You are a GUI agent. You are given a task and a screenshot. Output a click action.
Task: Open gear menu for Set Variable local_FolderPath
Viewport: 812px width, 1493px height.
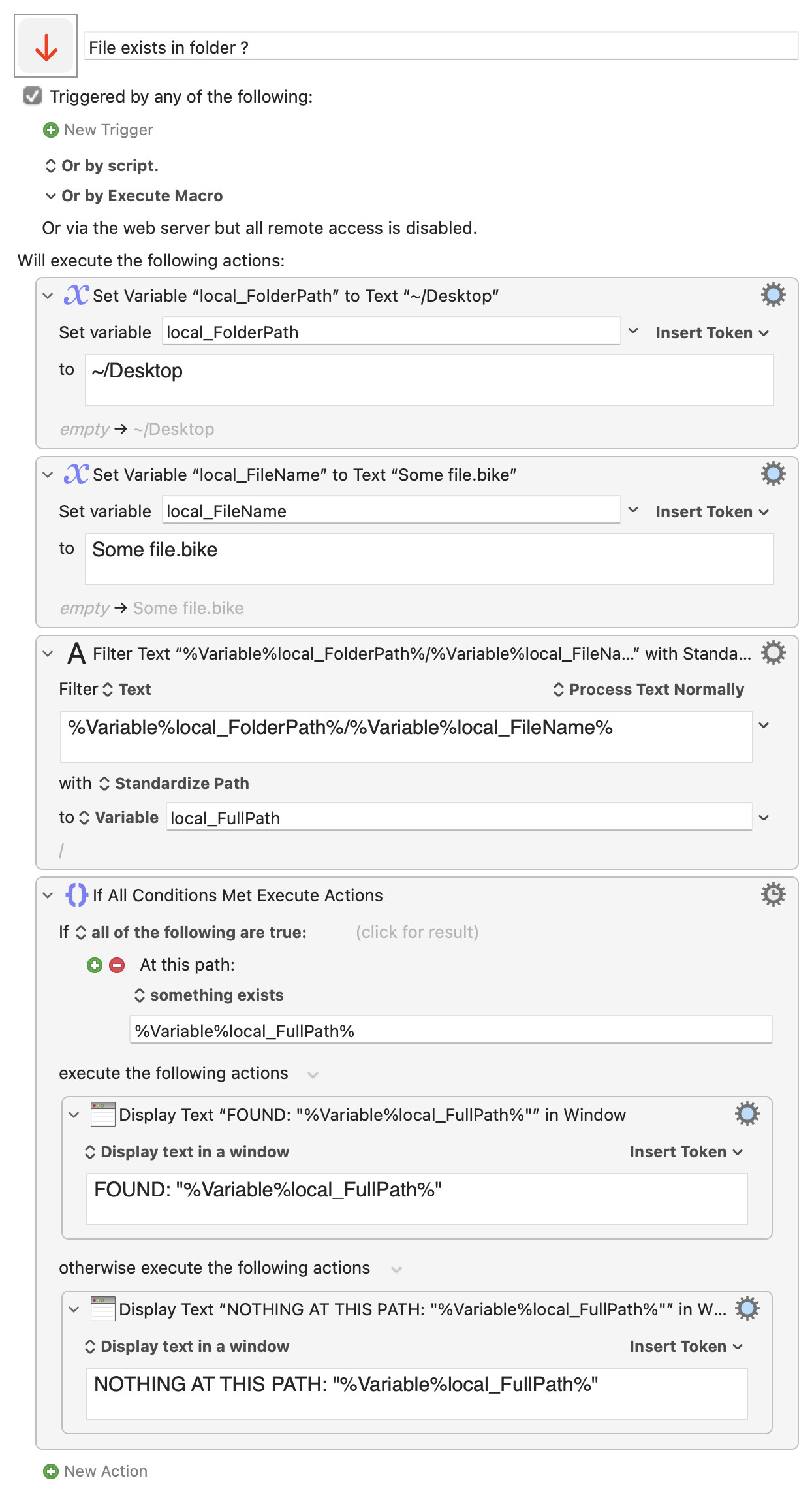773,295
